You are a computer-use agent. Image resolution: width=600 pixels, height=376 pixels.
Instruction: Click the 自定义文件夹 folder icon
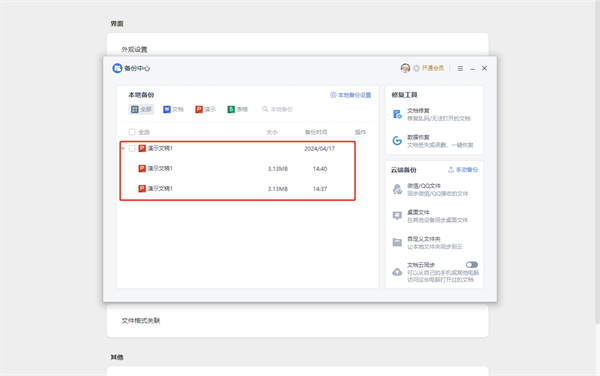pyautogui.click(x=397, y=243)
